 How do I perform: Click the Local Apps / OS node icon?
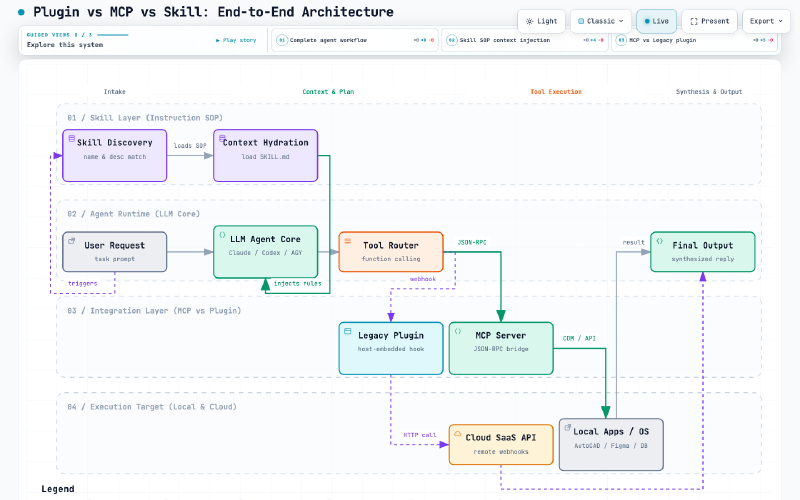pos(567,428)
